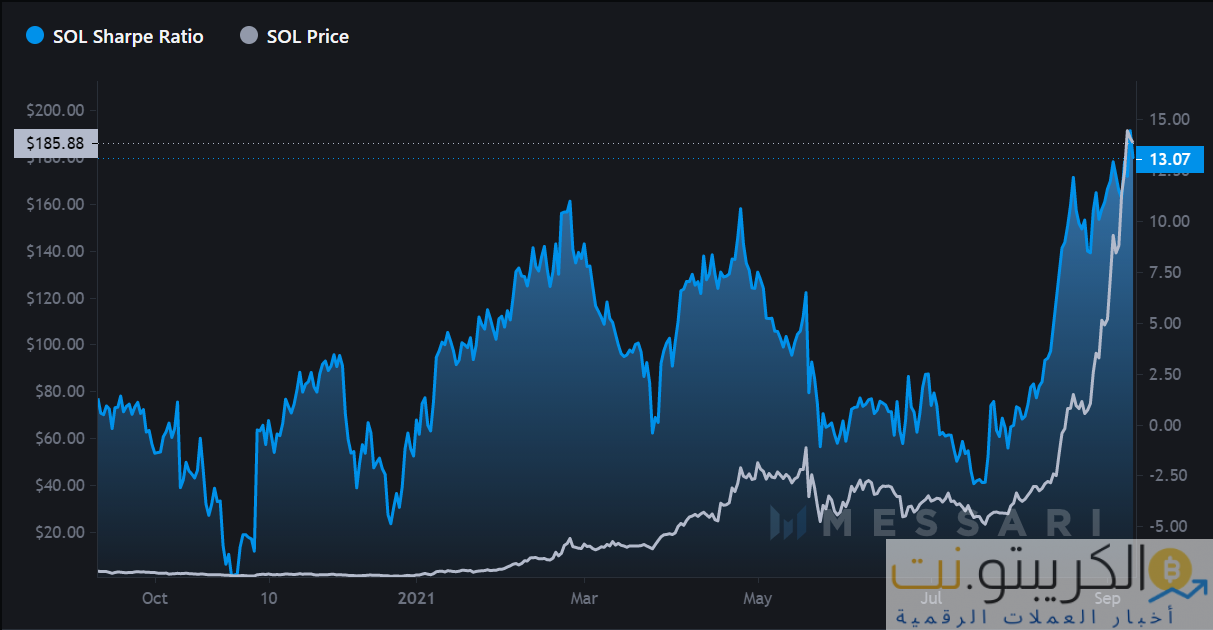The height and width of the screenshot is (630, 1213).
Task: Select the 2021 label on the time axis
Action: (416, 599)
